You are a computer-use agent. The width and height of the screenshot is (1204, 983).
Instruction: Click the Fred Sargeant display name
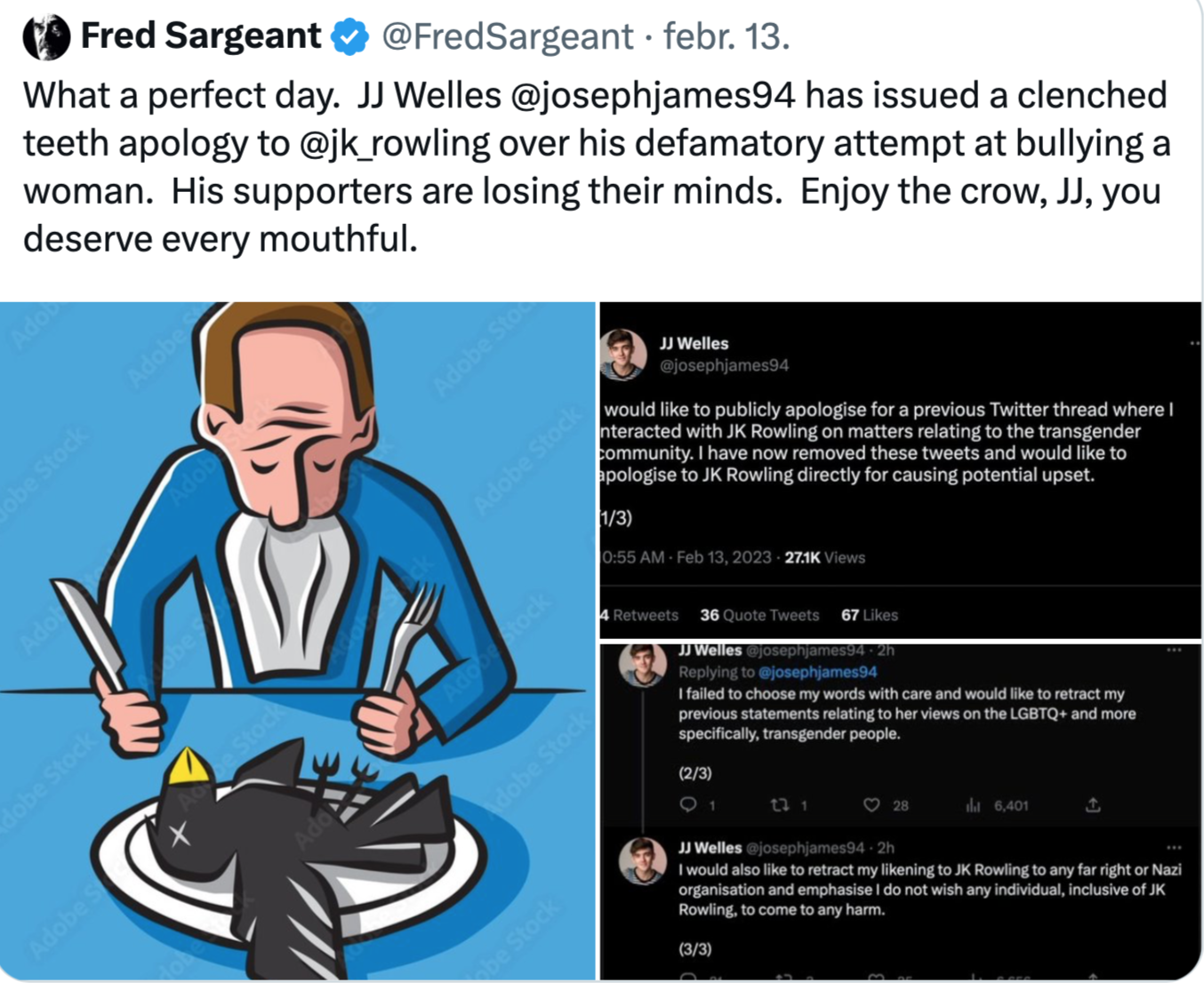[x=201, y=36]
